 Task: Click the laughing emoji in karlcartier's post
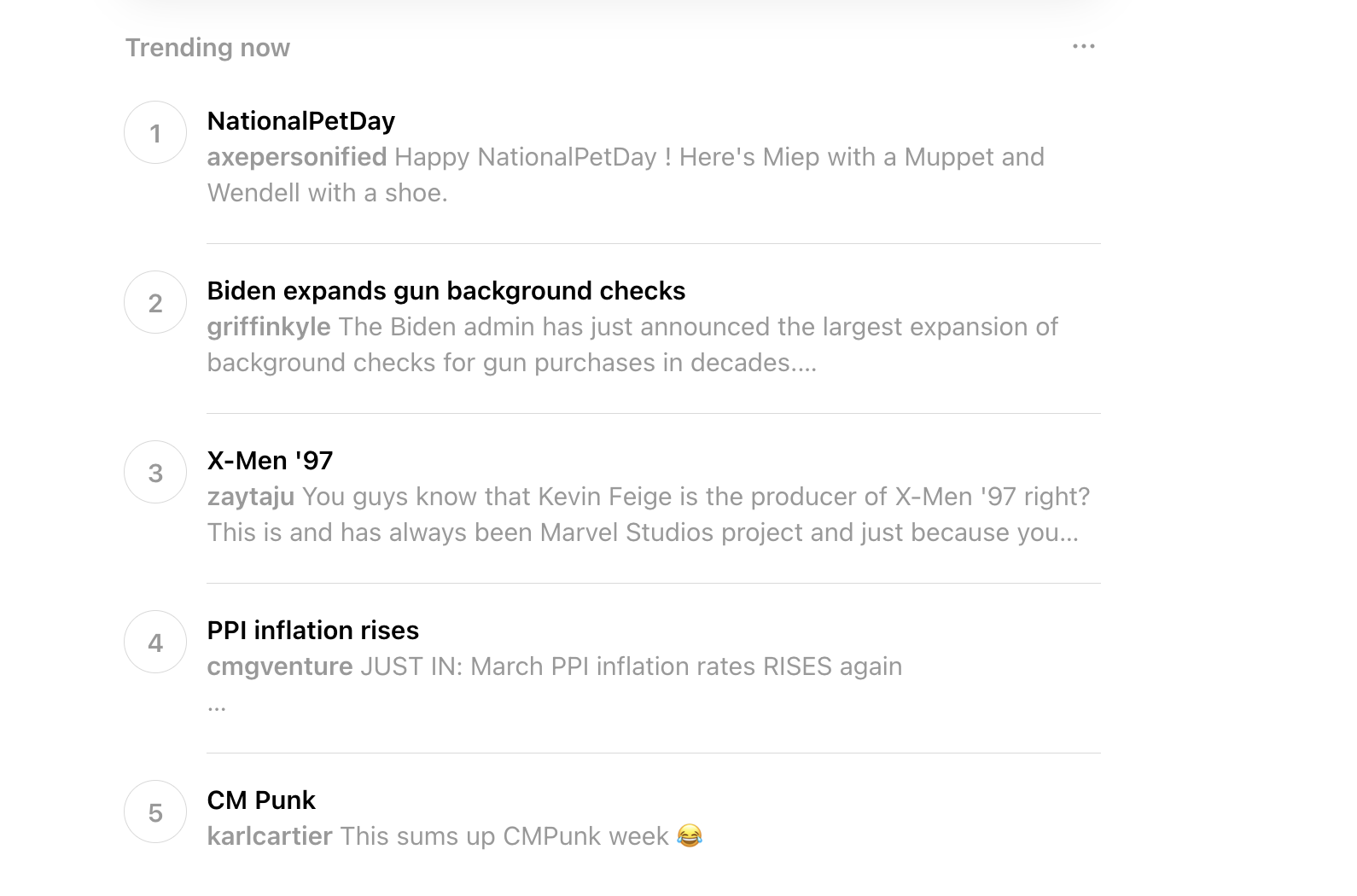(x=690, y=835)
